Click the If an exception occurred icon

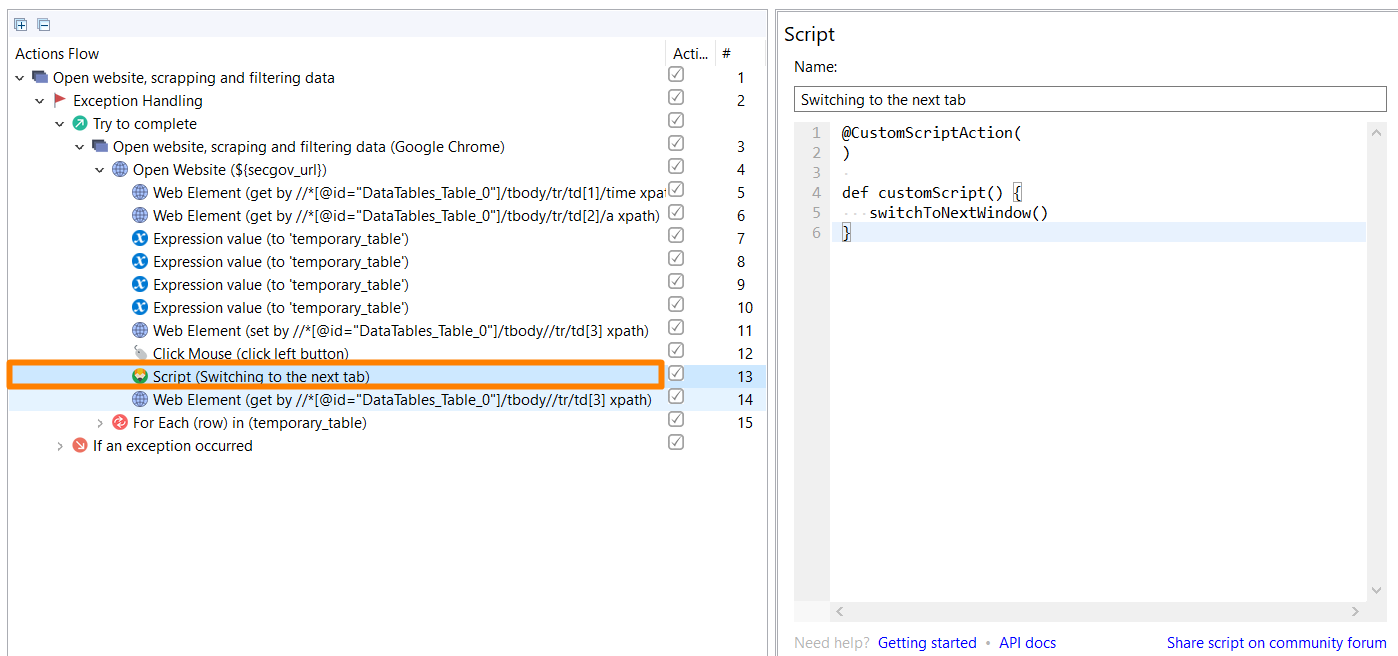(x=80, y=445)
